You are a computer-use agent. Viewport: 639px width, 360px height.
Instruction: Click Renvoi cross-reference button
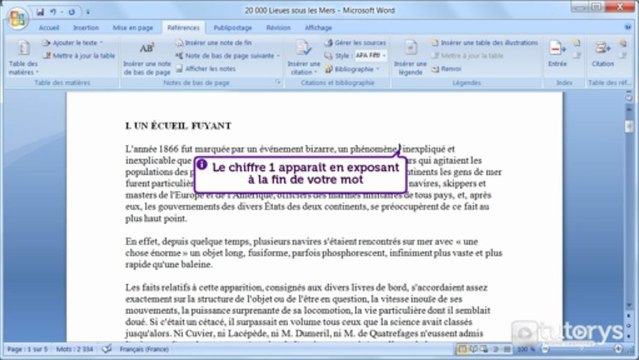[x=446, y=69]
